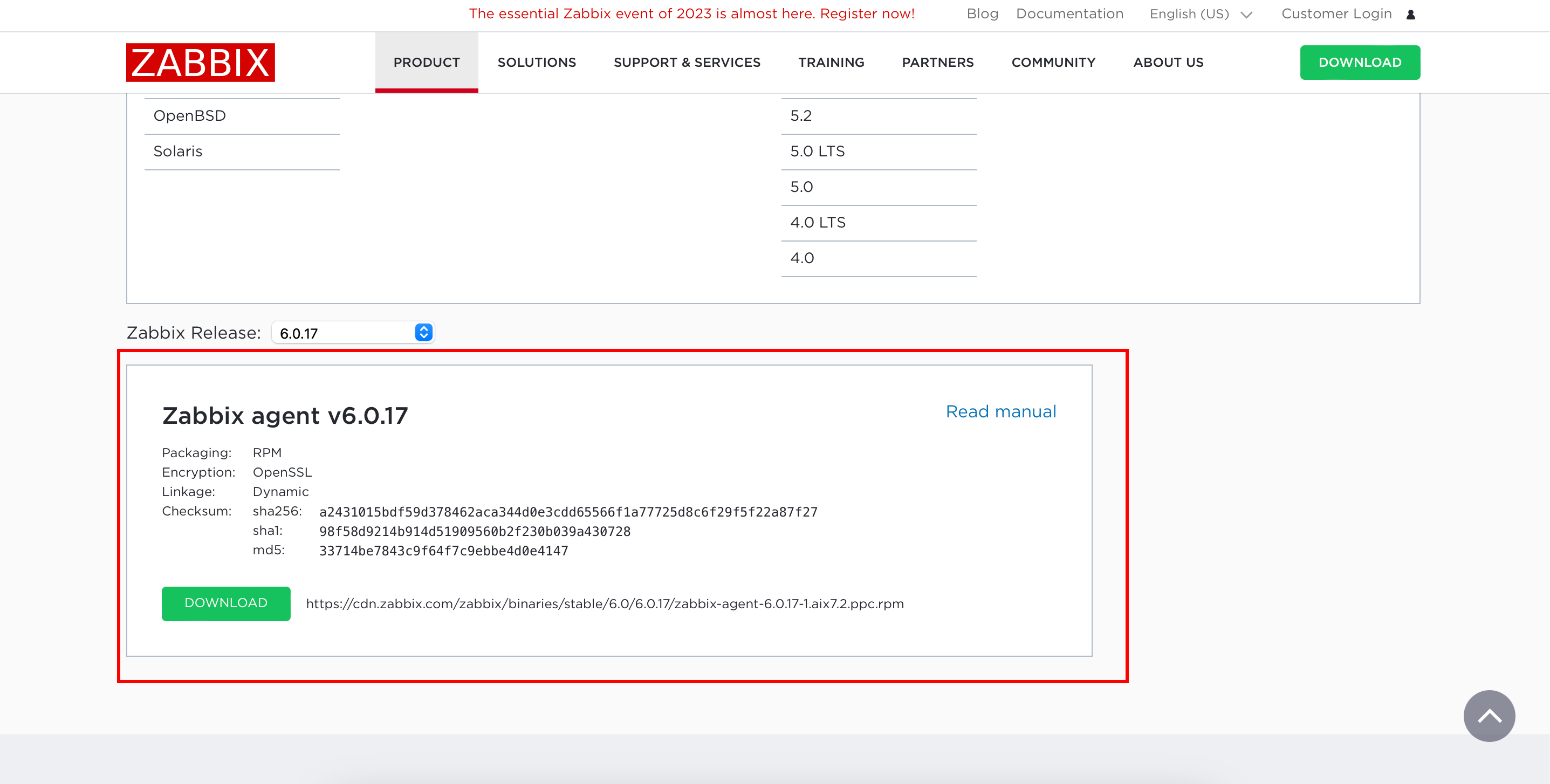The height and width of the screenshot is (784, 1550).
Task: Open the TRAINING menu
Action: 831,63
